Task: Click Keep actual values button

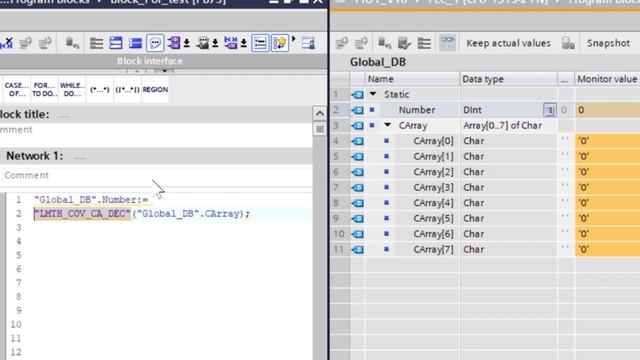Action: (x=508, y=43)
